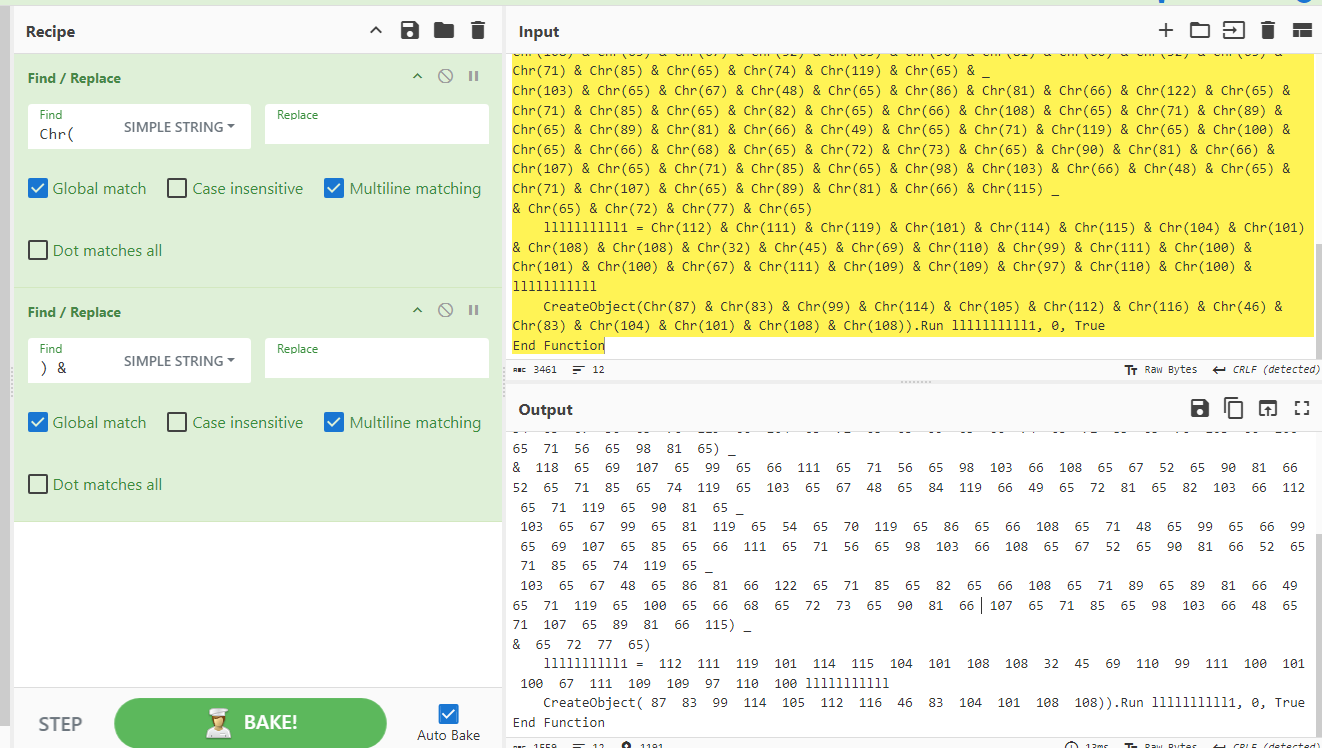This screenshot has height=748, width=1322.
Task: Collapse the first Find / Replace operation
Action: 418,77
